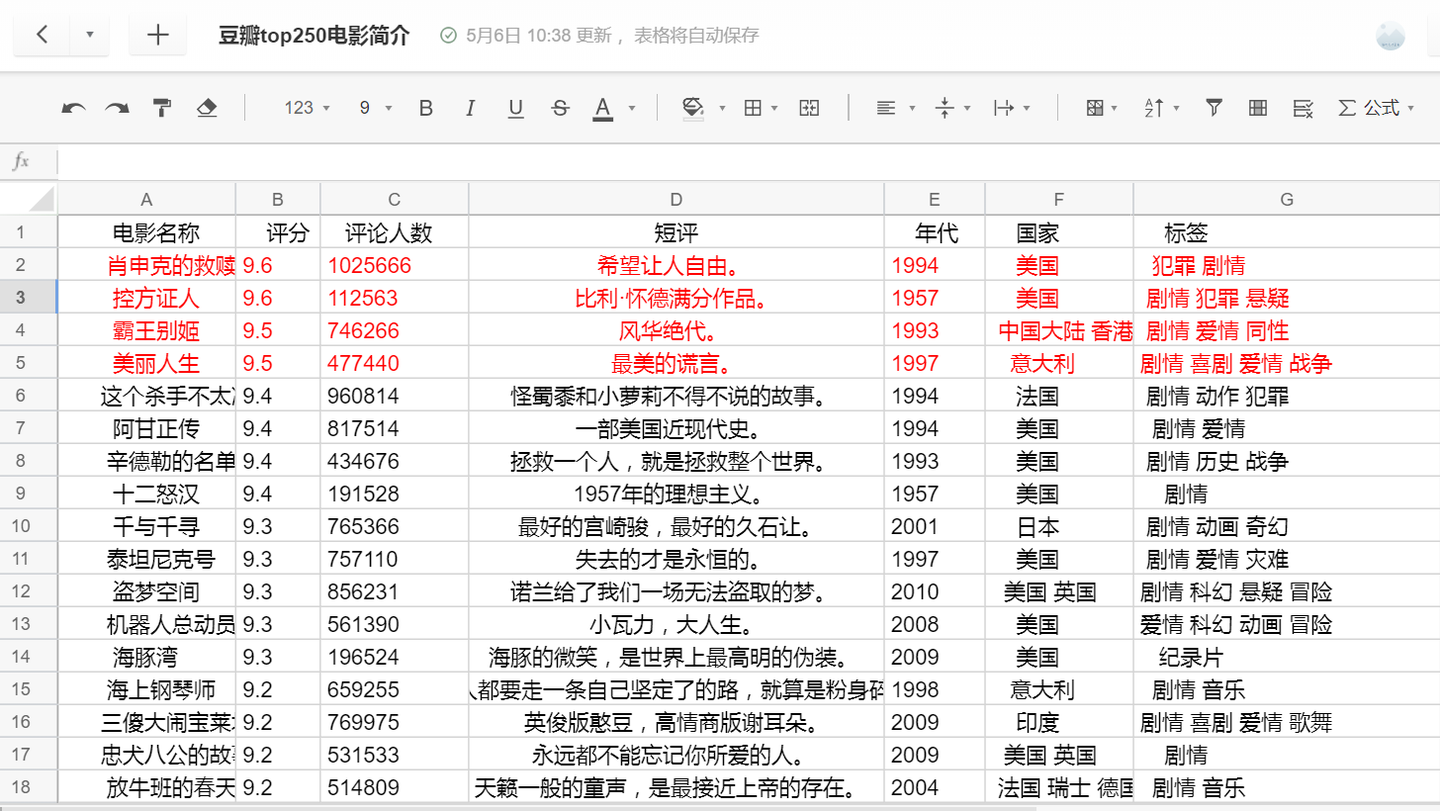Expand the horizontal alignment dropdown arrow
Viewport: 1440px width, 811px height.
pos(912,108)
